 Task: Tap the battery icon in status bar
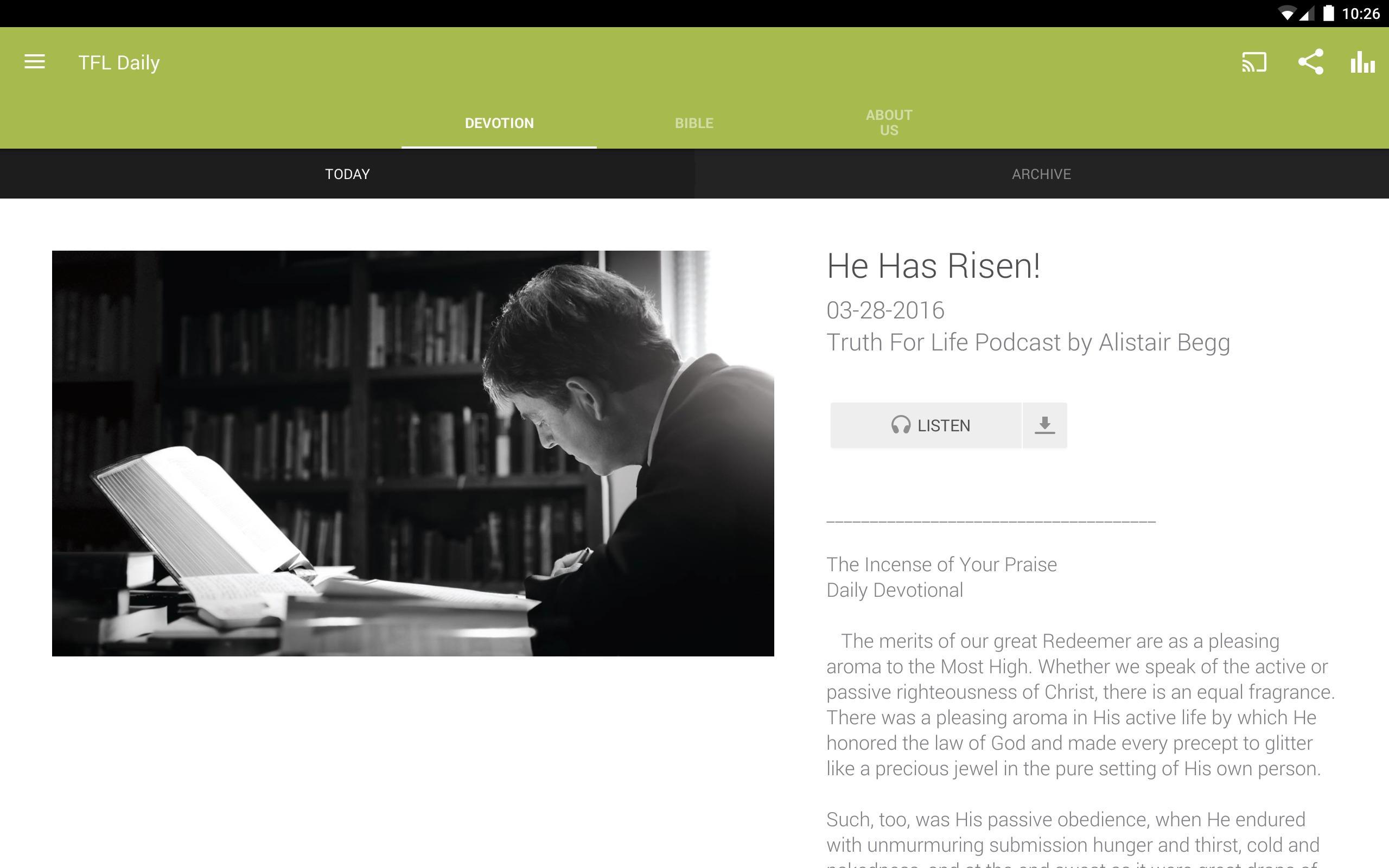tap(1329, 13)
